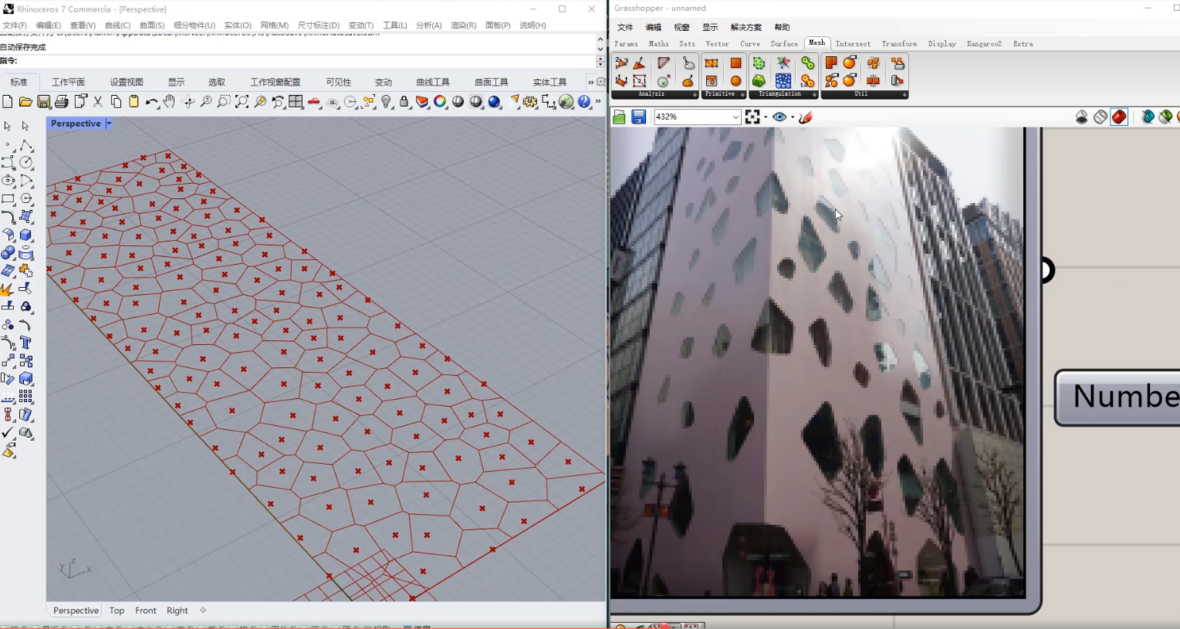The height and width of the screenshot is (629, 1180).
Task: Open the 说明(H) menu in Rhino
Action: (532, 25)
